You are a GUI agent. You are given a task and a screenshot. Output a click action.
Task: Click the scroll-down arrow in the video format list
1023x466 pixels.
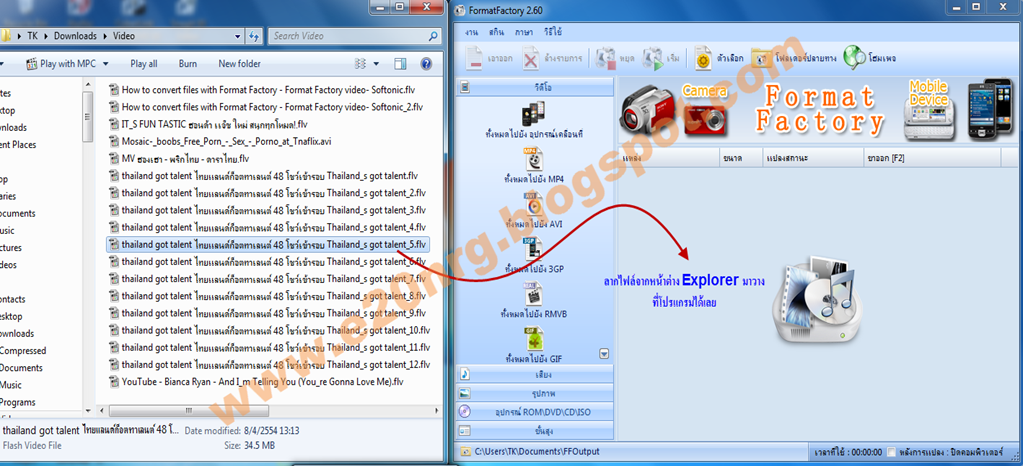tap(604, 354)
